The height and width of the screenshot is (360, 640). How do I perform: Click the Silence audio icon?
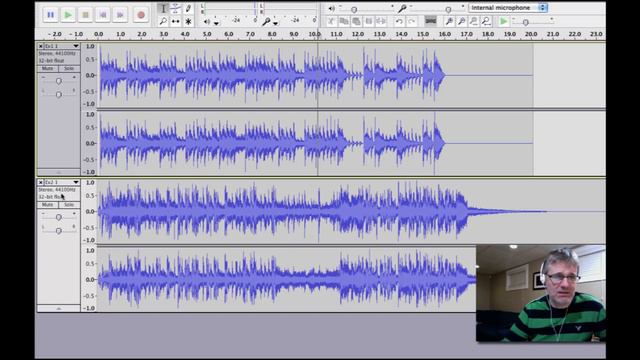381,21
